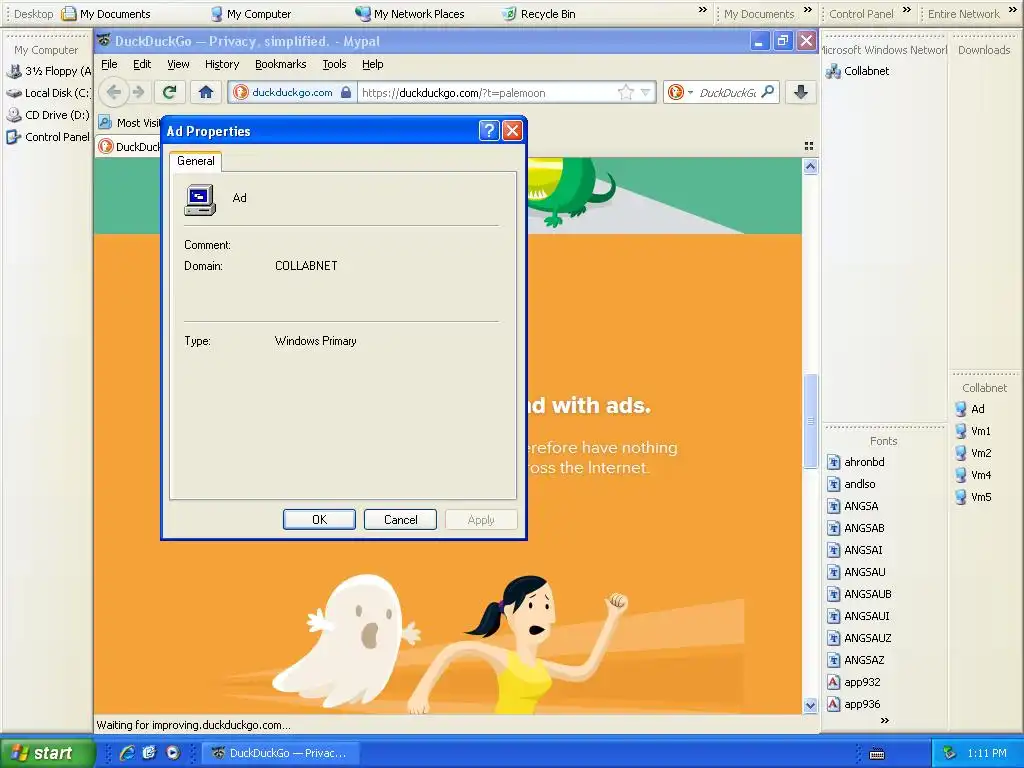Open the History menu

(x=222, y=64)
